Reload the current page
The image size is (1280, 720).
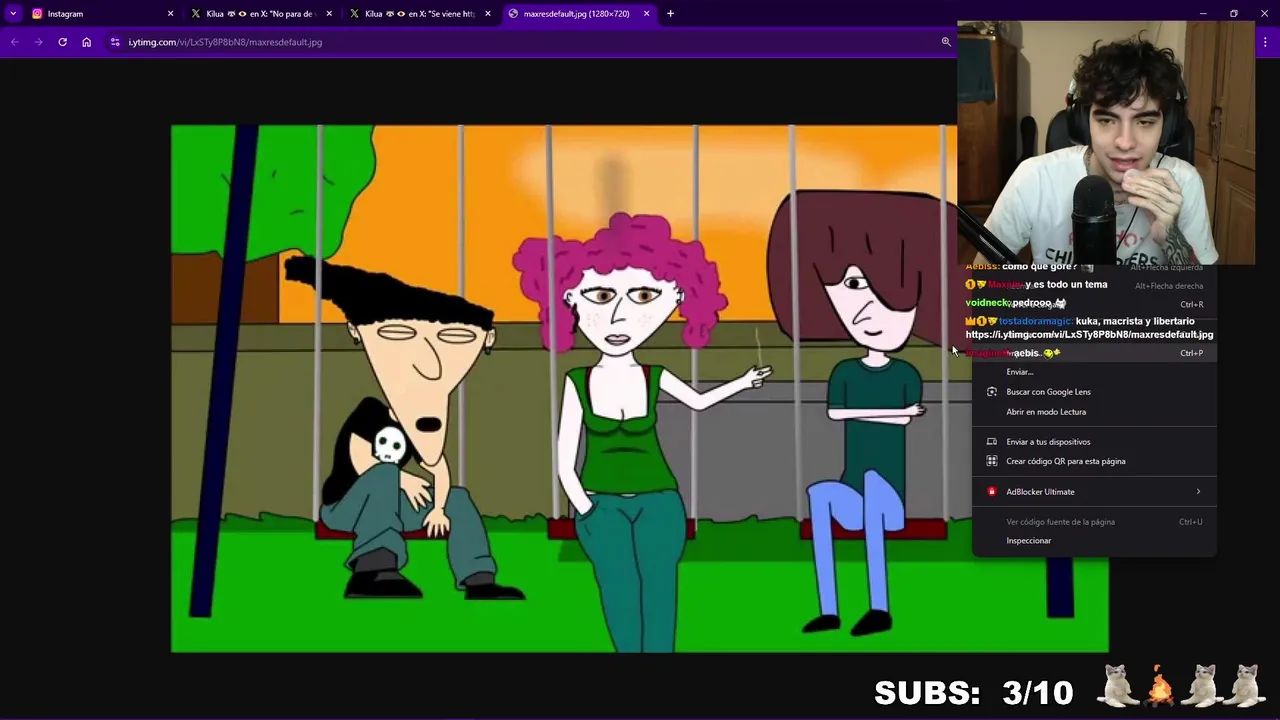point(62,42)
